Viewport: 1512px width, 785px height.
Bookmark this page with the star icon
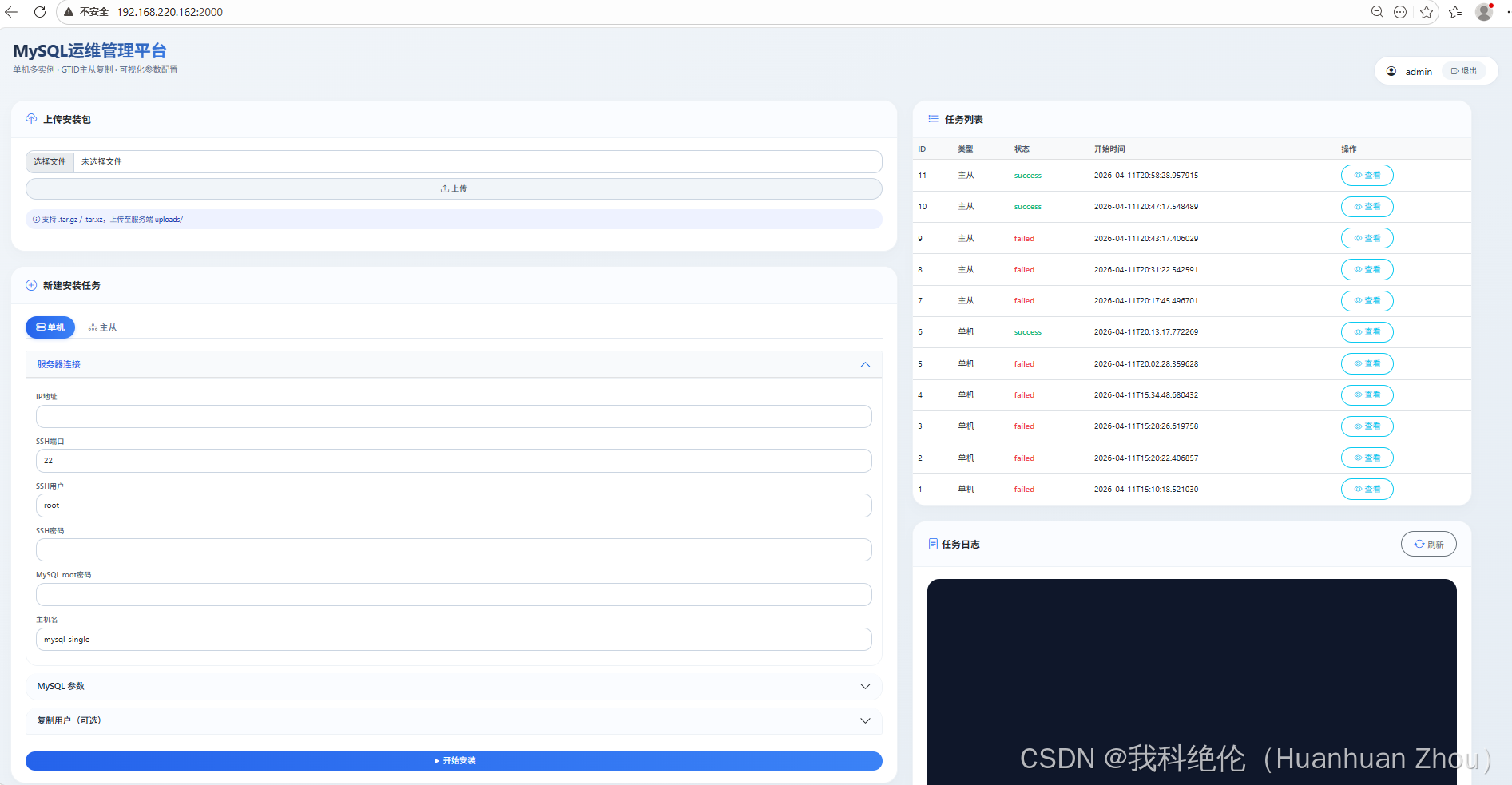tap(1427, 12)
